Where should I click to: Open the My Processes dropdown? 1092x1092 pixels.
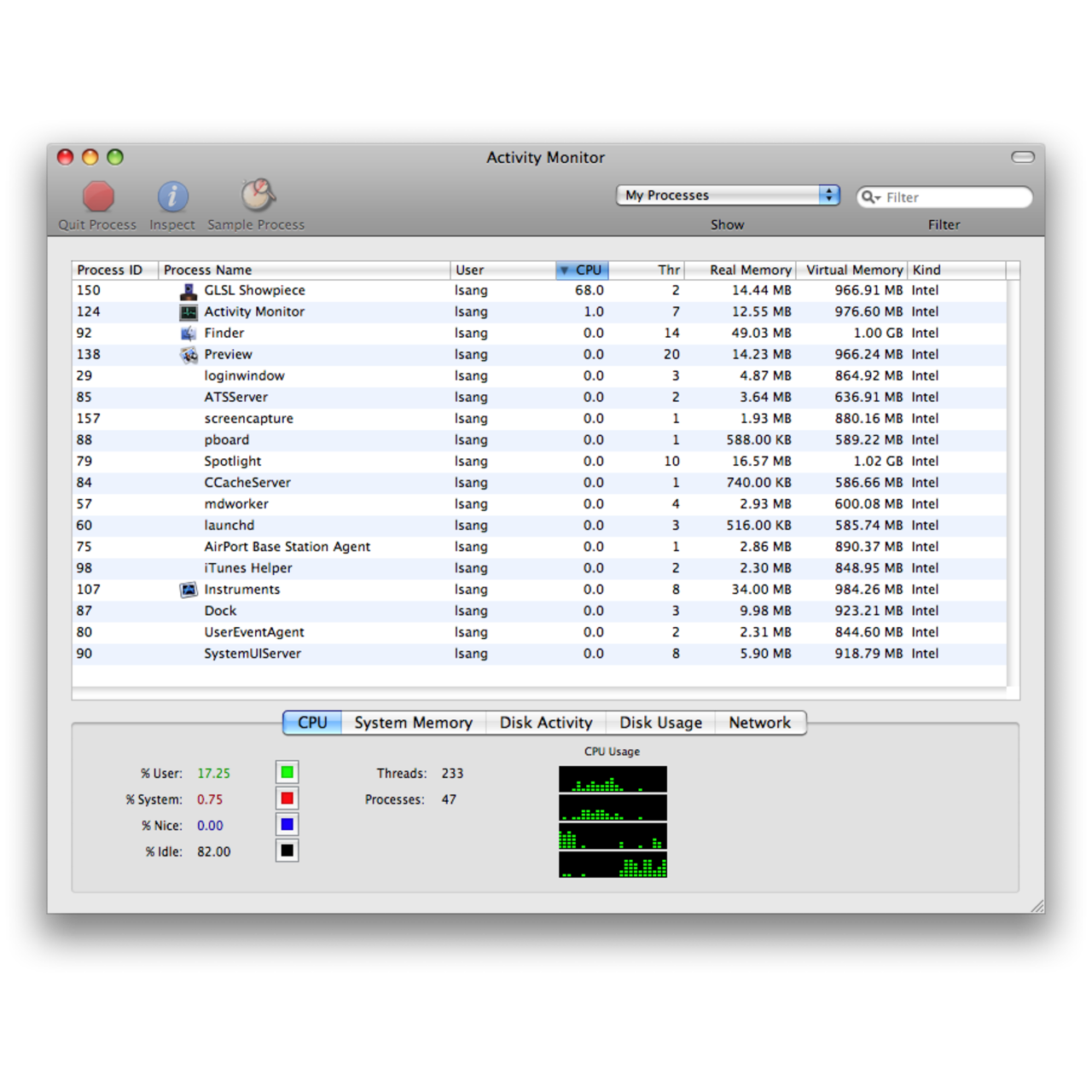(726, 195)
